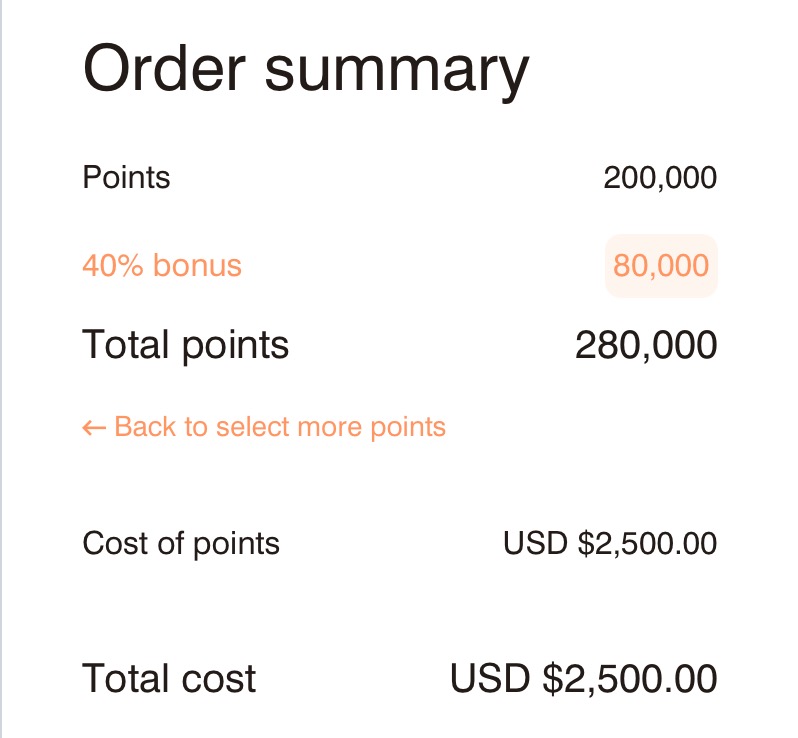Image resolution: width=798 pixels, height=738 pixels.
Task: Click the left arrow icon before Back
Action: pos(94,428)
